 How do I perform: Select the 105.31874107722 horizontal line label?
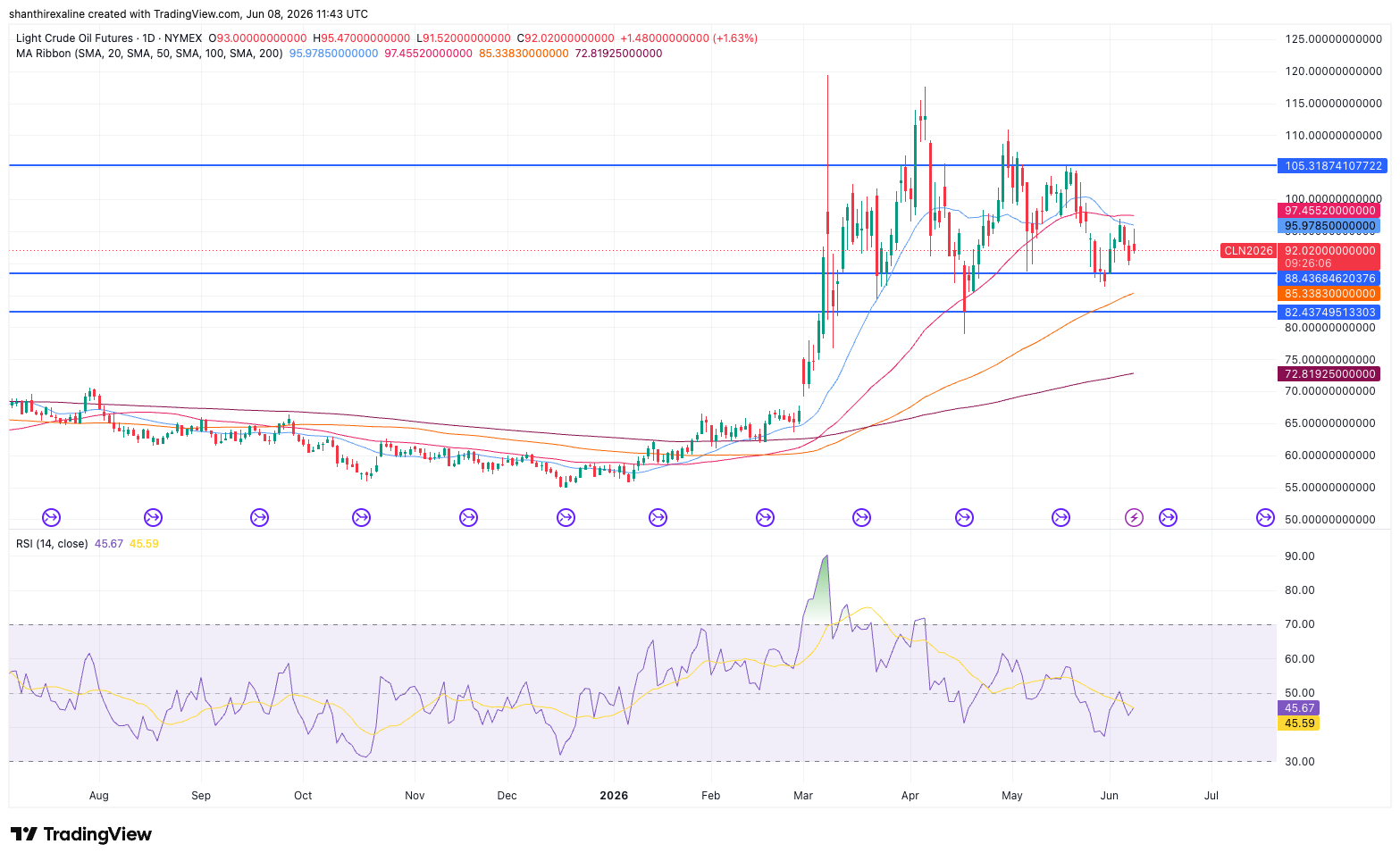point(1333,166)
